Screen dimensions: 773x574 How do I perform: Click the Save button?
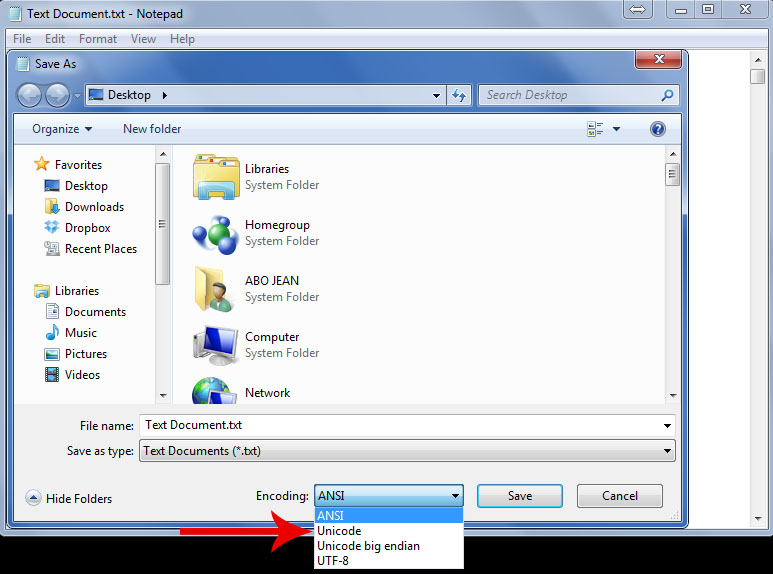pos(519,496)
